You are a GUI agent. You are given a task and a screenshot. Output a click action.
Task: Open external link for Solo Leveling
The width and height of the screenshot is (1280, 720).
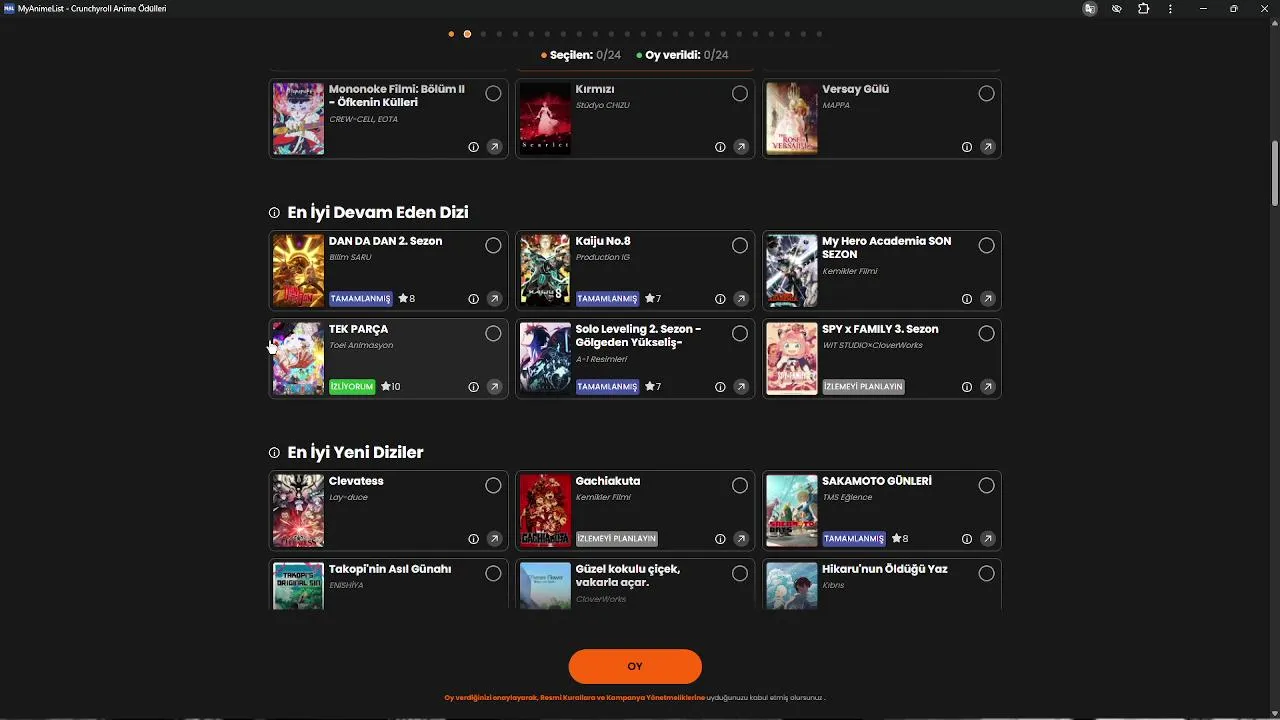pyautogui.click(x=741, y=387)
